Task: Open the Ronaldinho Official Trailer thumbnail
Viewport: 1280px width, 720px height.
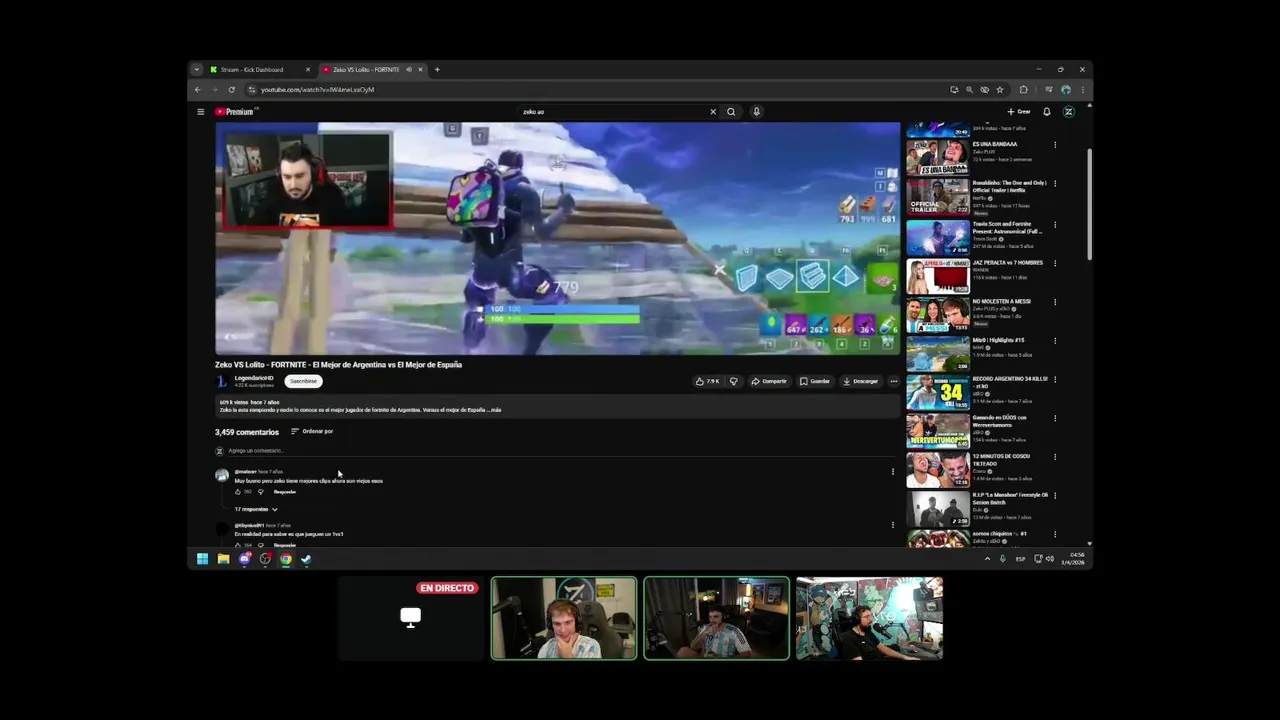Action: coord(938,197)
